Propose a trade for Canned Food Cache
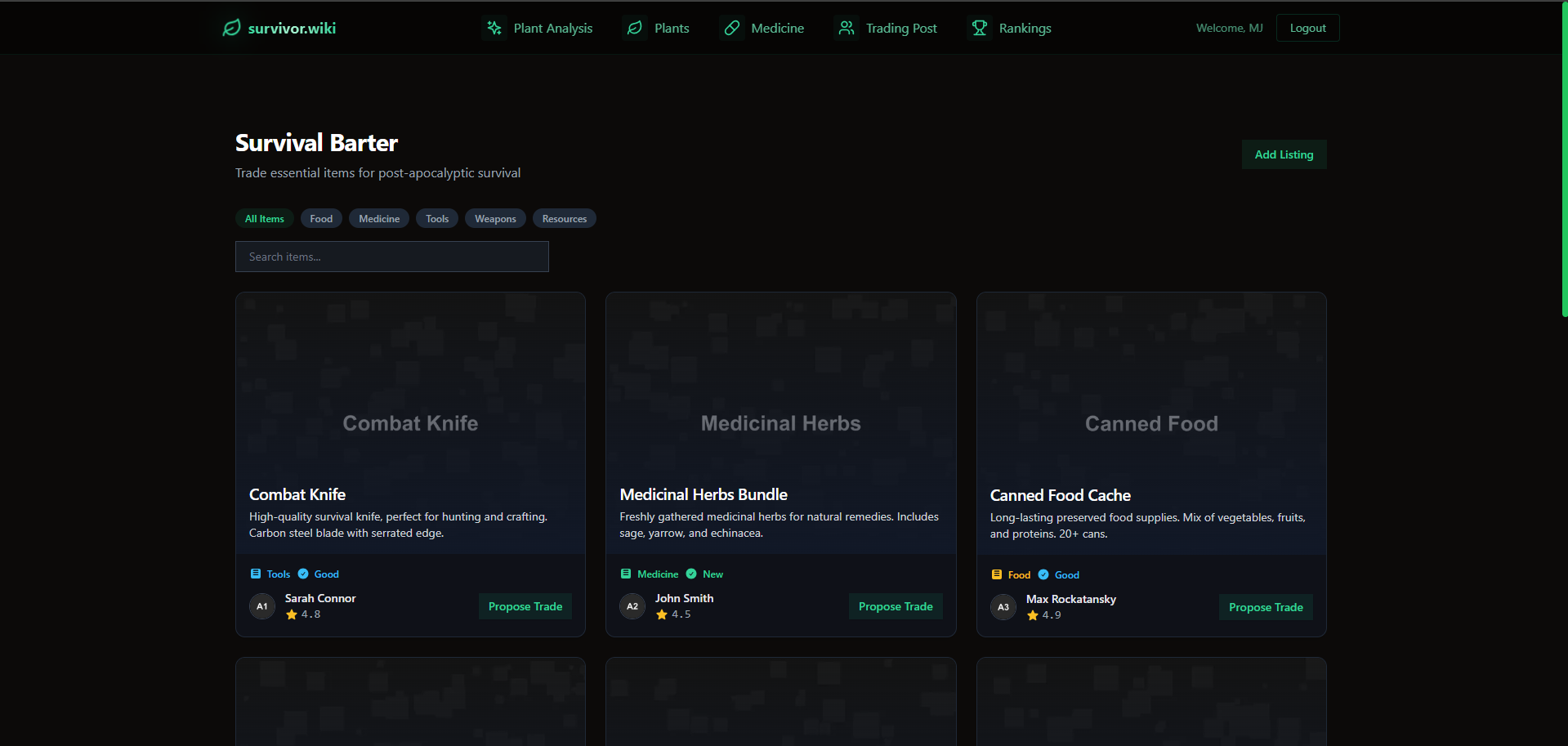This screenshot has height=746, width=1568. 1266,607
